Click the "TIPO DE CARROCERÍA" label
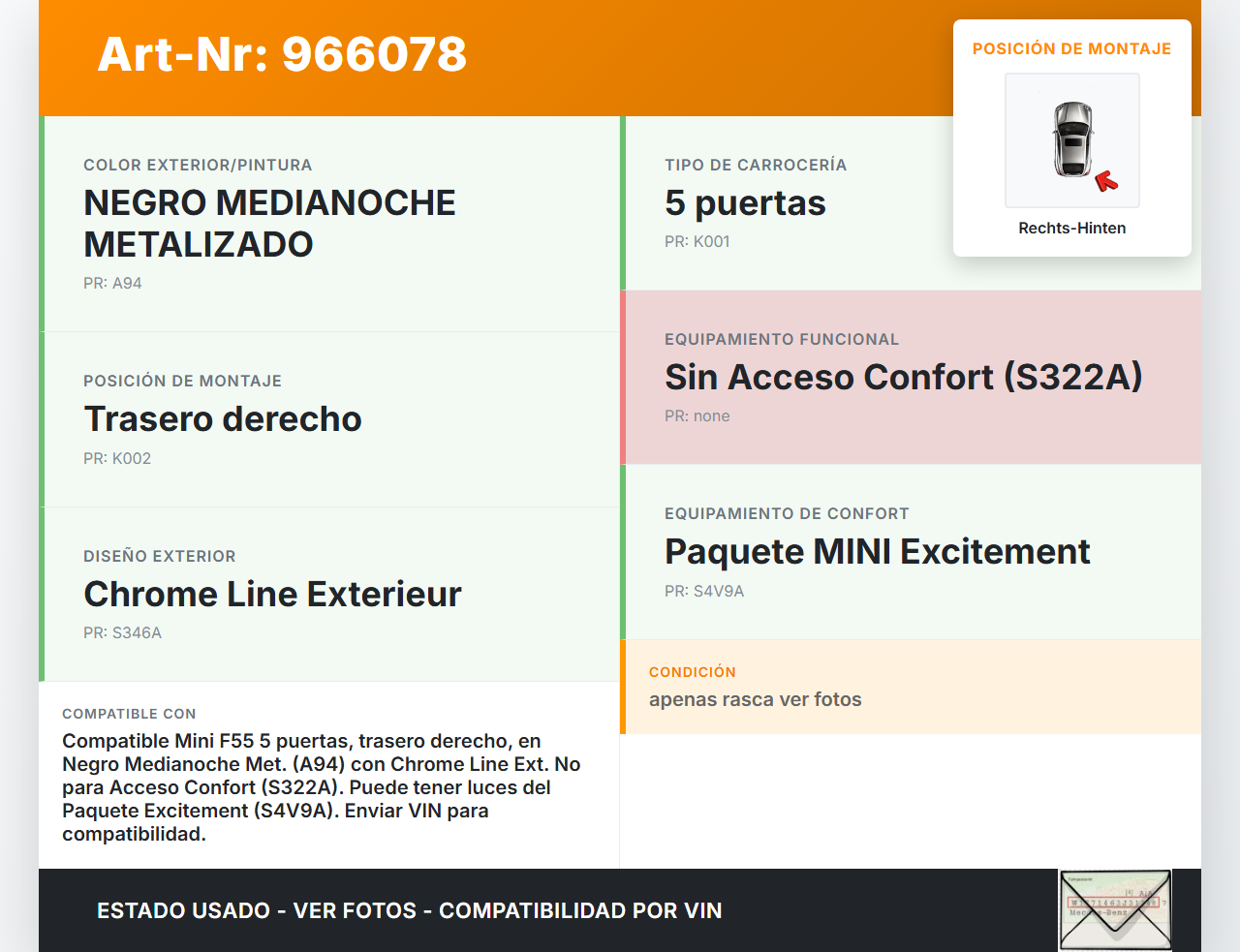Viewport: 1240px width, 952px height. pos(756,165)
